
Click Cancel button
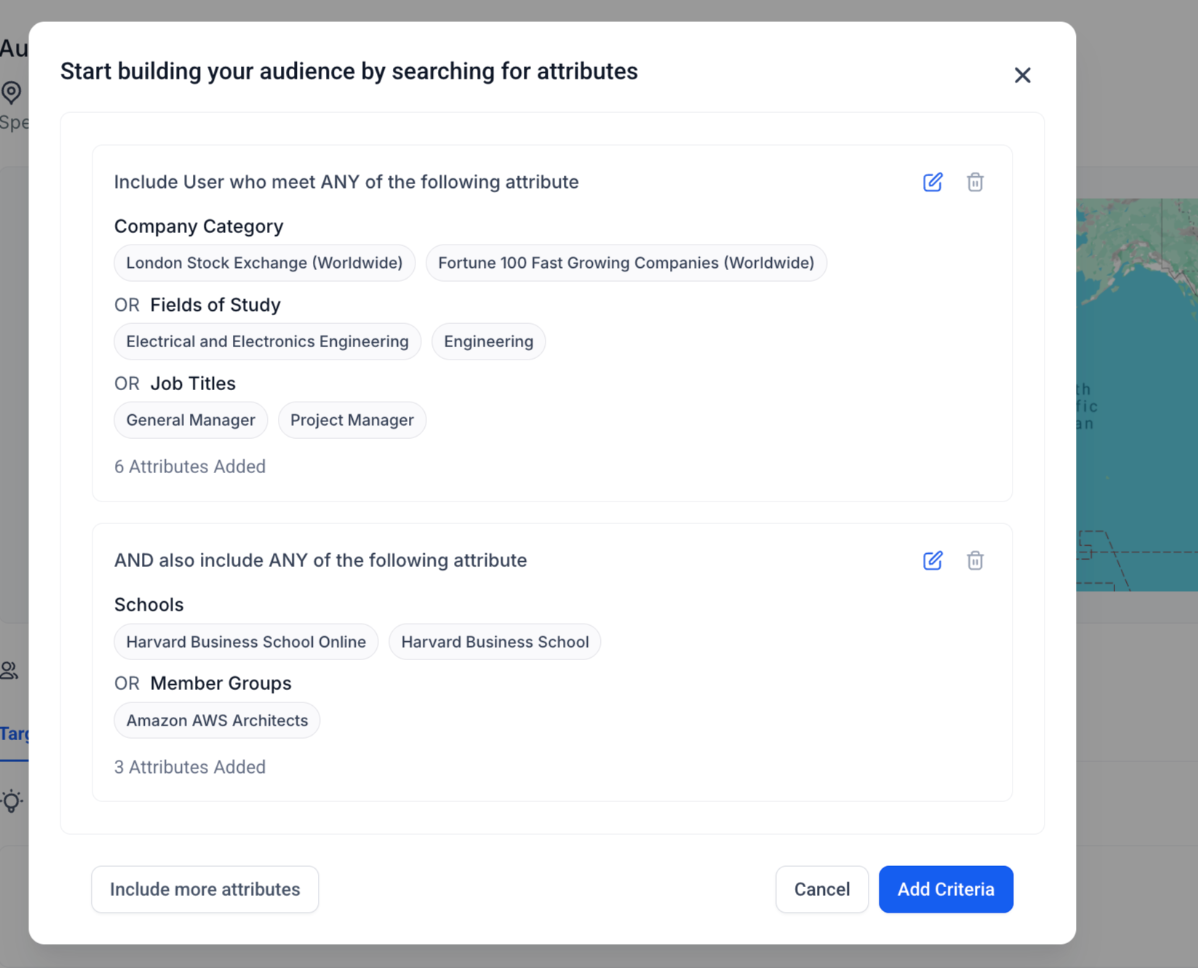tap(822, 889)
